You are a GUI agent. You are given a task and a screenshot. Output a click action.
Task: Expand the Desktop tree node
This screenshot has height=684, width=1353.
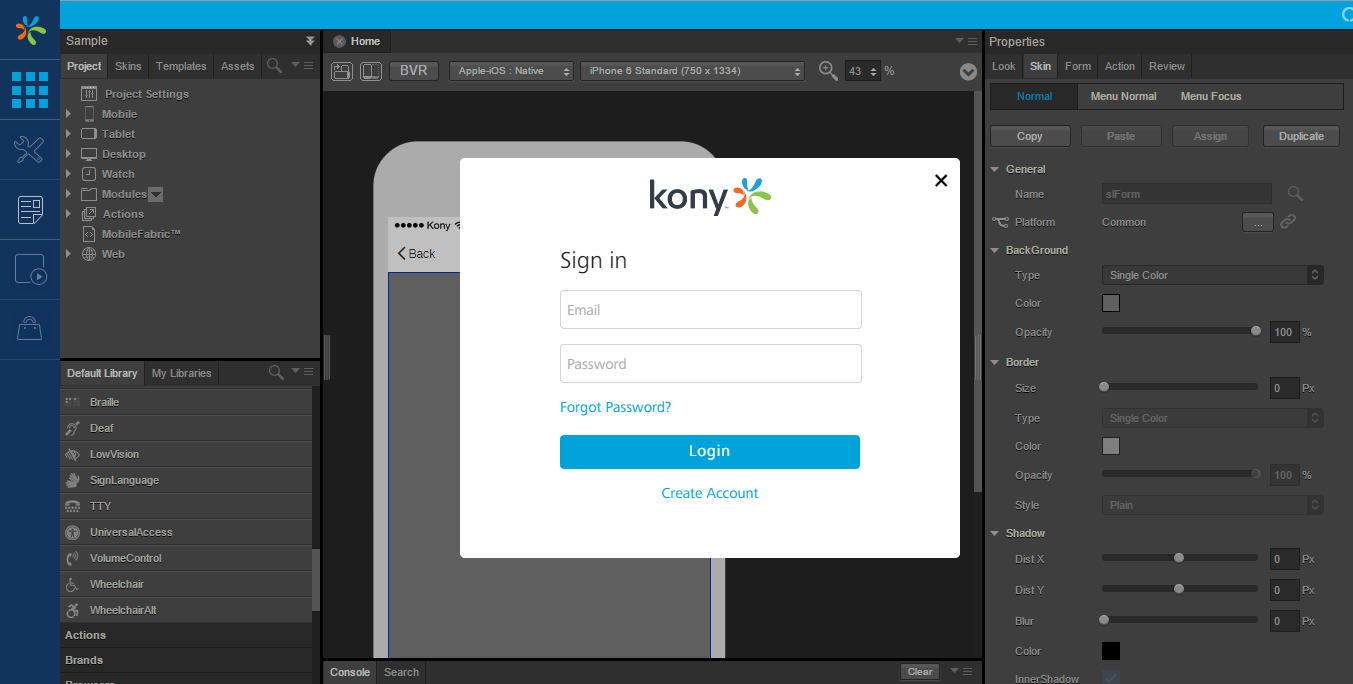pyautogui.click(x=68, y=154)
